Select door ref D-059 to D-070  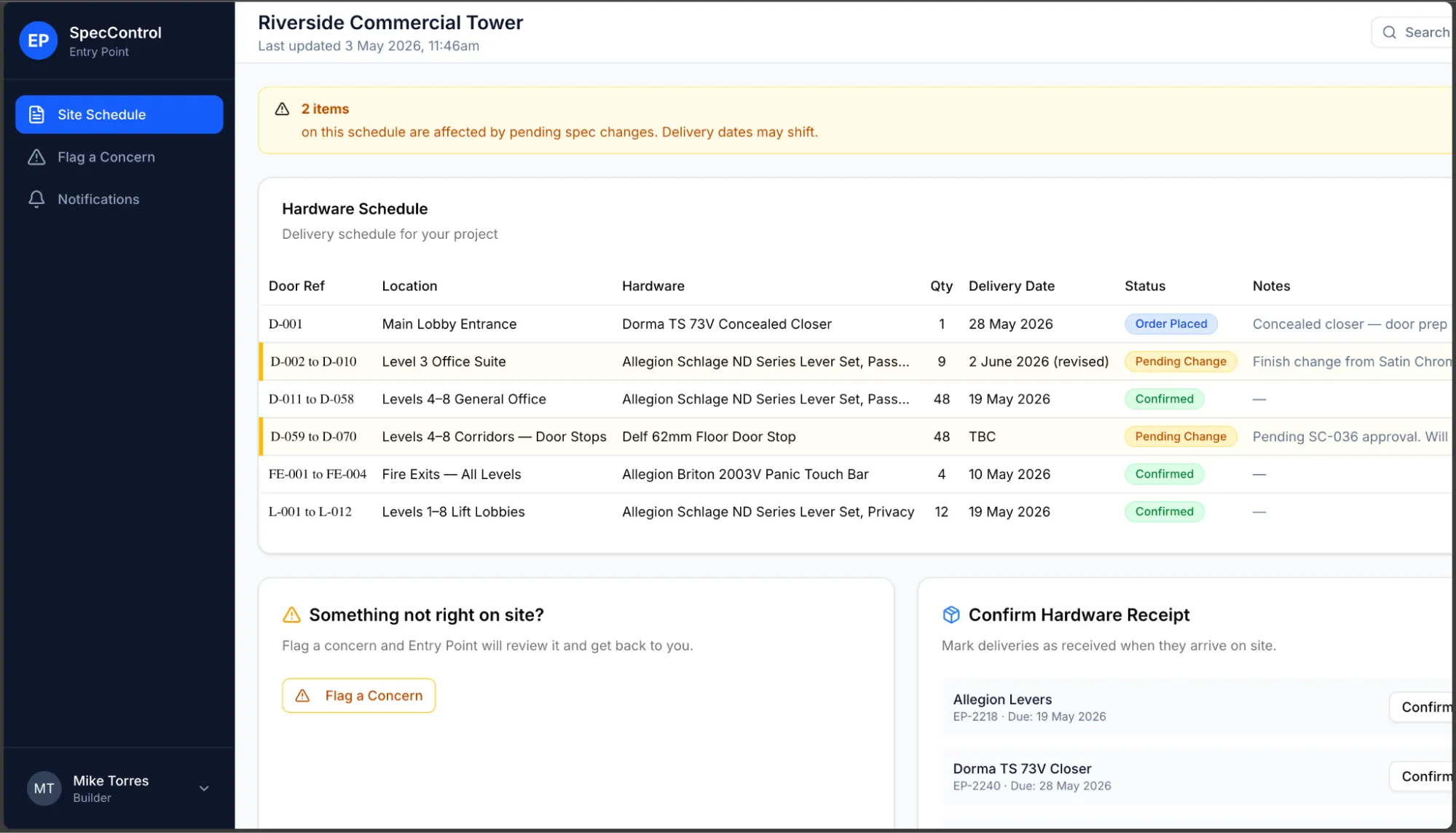pyautogui.click(x=313, y=436)
